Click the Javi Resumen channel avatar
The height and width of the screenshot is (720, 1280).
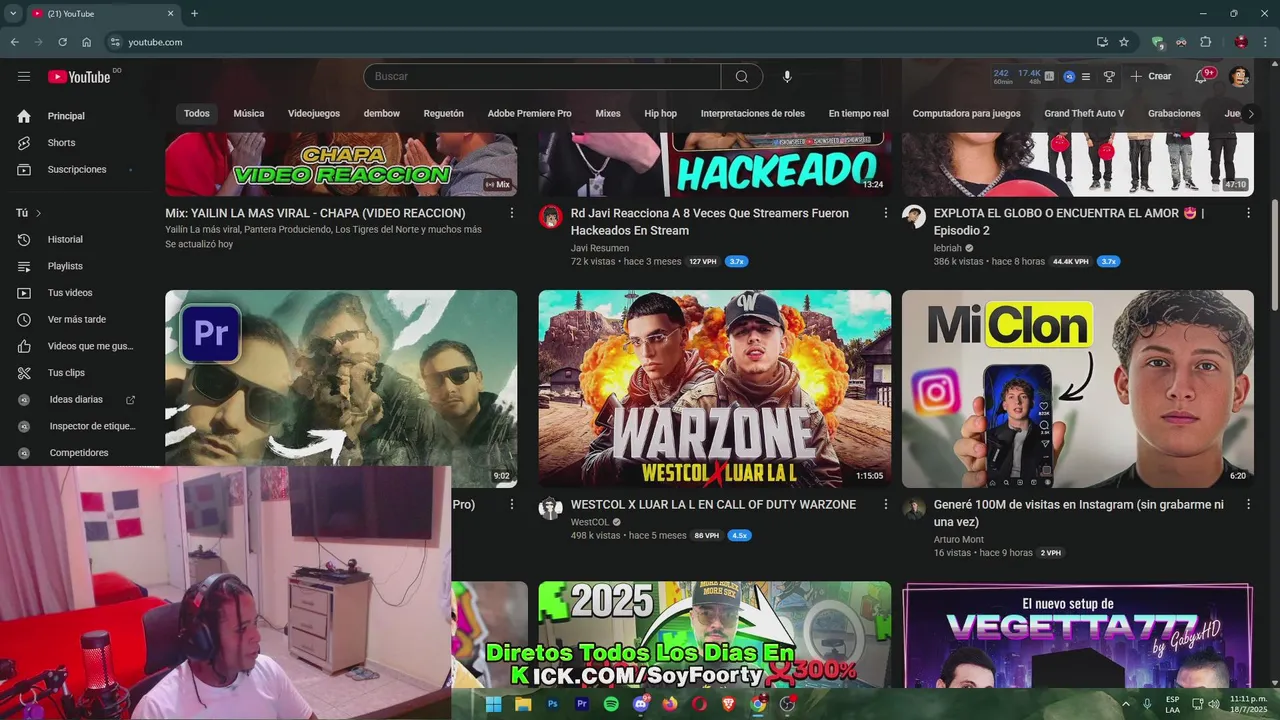tap(551, 217)
